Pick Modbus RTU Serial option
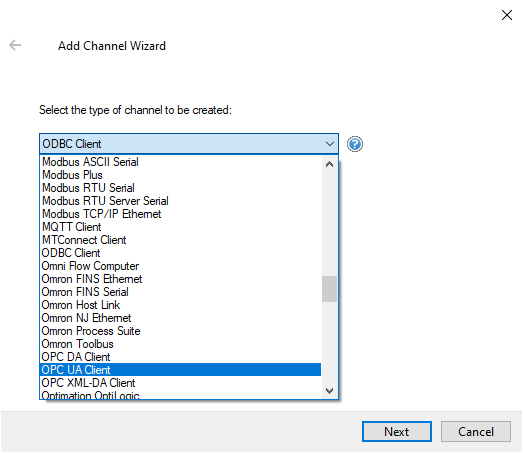Screen dimensions: 523x453 [x=180, y=188]
